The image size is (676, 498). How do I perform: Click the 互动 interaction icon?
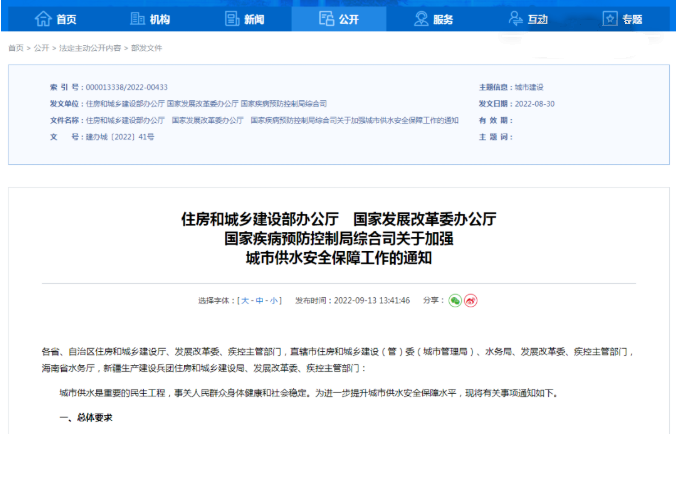(x=516, y=19)
